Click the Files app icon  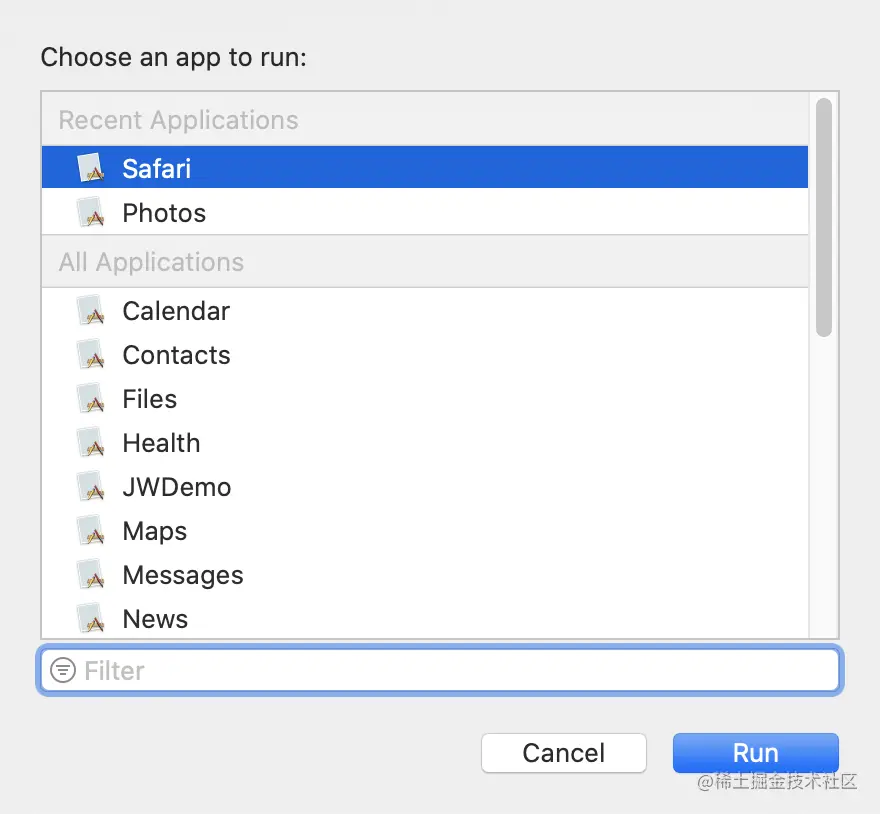point(91,399)
